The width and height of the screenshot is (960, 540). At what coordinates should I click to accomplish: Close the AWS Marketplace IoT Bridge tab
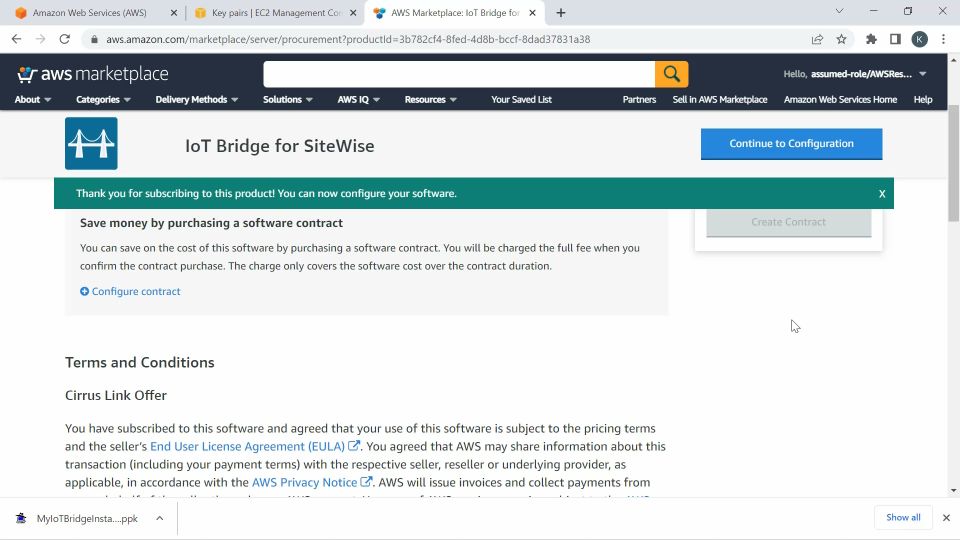[533, 13]
